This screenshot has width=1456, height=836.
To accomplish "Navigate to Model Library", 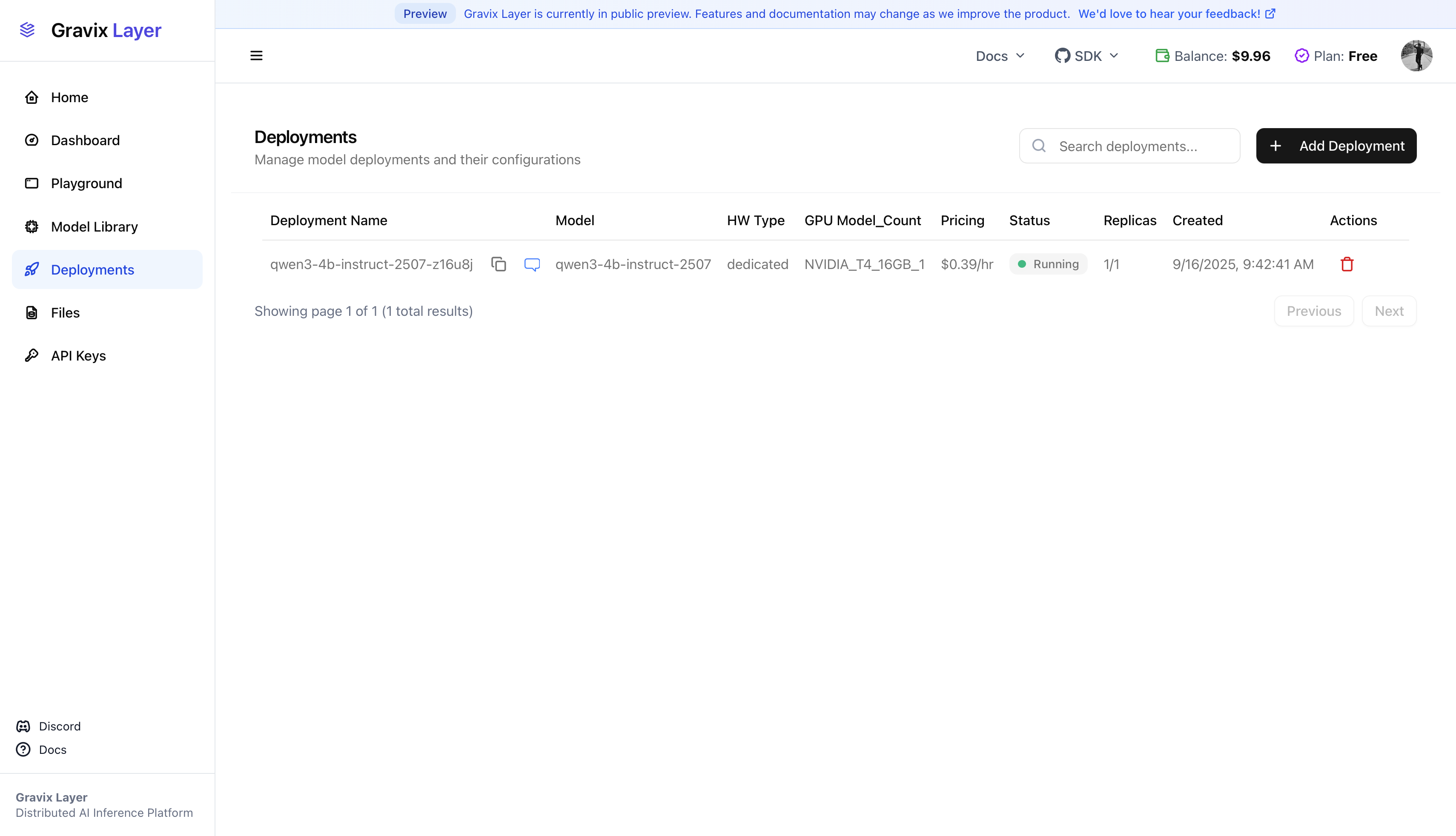I will coord(94,226).
